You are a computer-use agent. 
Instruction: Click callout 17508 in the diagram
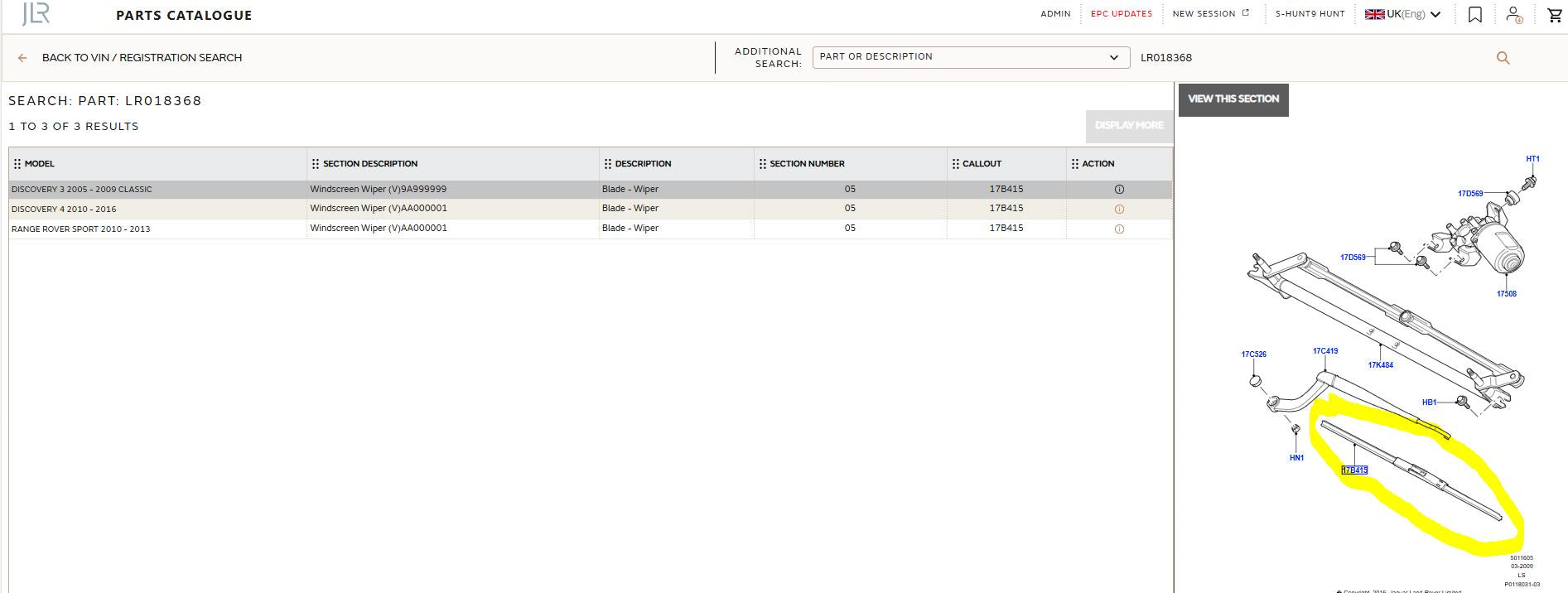(1507, 294)
